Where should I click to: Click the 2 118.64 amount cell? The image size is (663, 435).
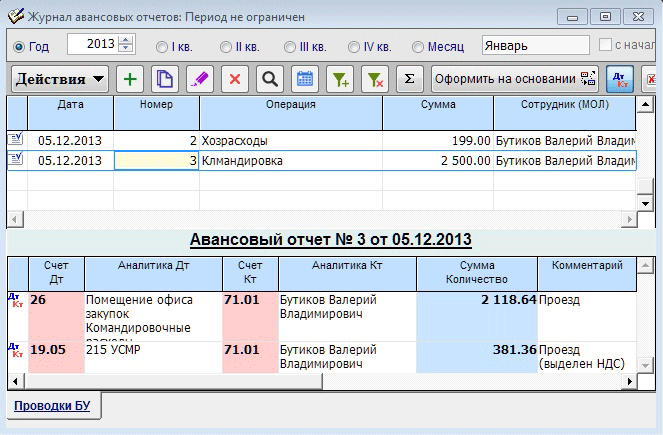point(477,316)
